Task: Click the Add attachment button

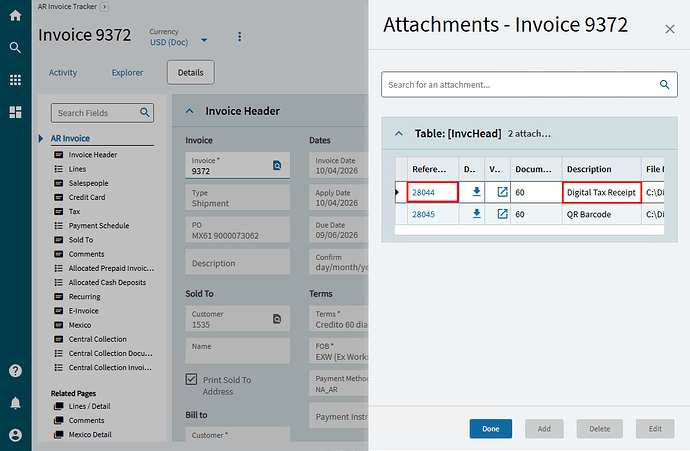Action: coord(544,429)
